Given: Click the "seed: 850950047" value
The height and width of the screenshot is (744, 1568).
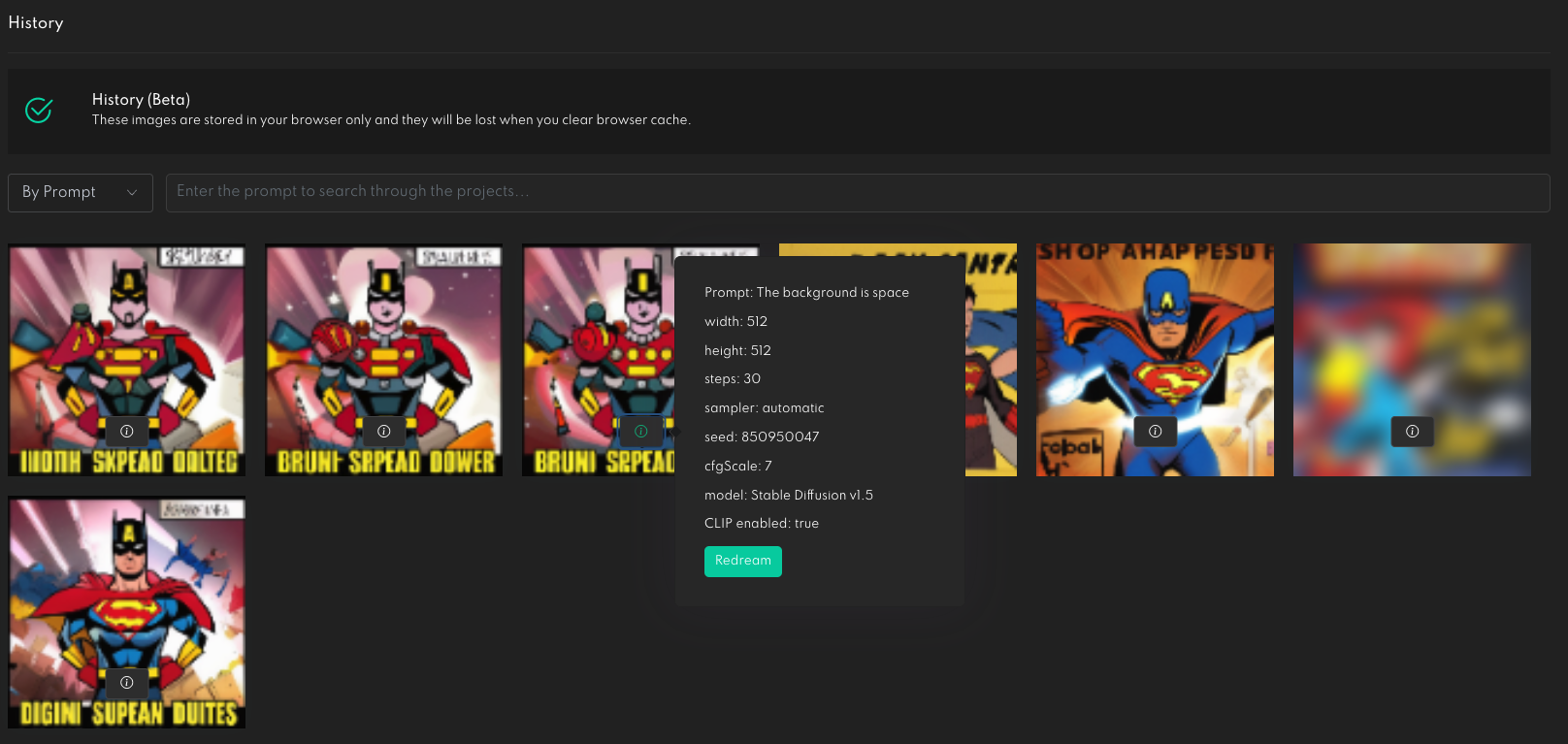Looking at the screenshot, I should pos(762,437).
